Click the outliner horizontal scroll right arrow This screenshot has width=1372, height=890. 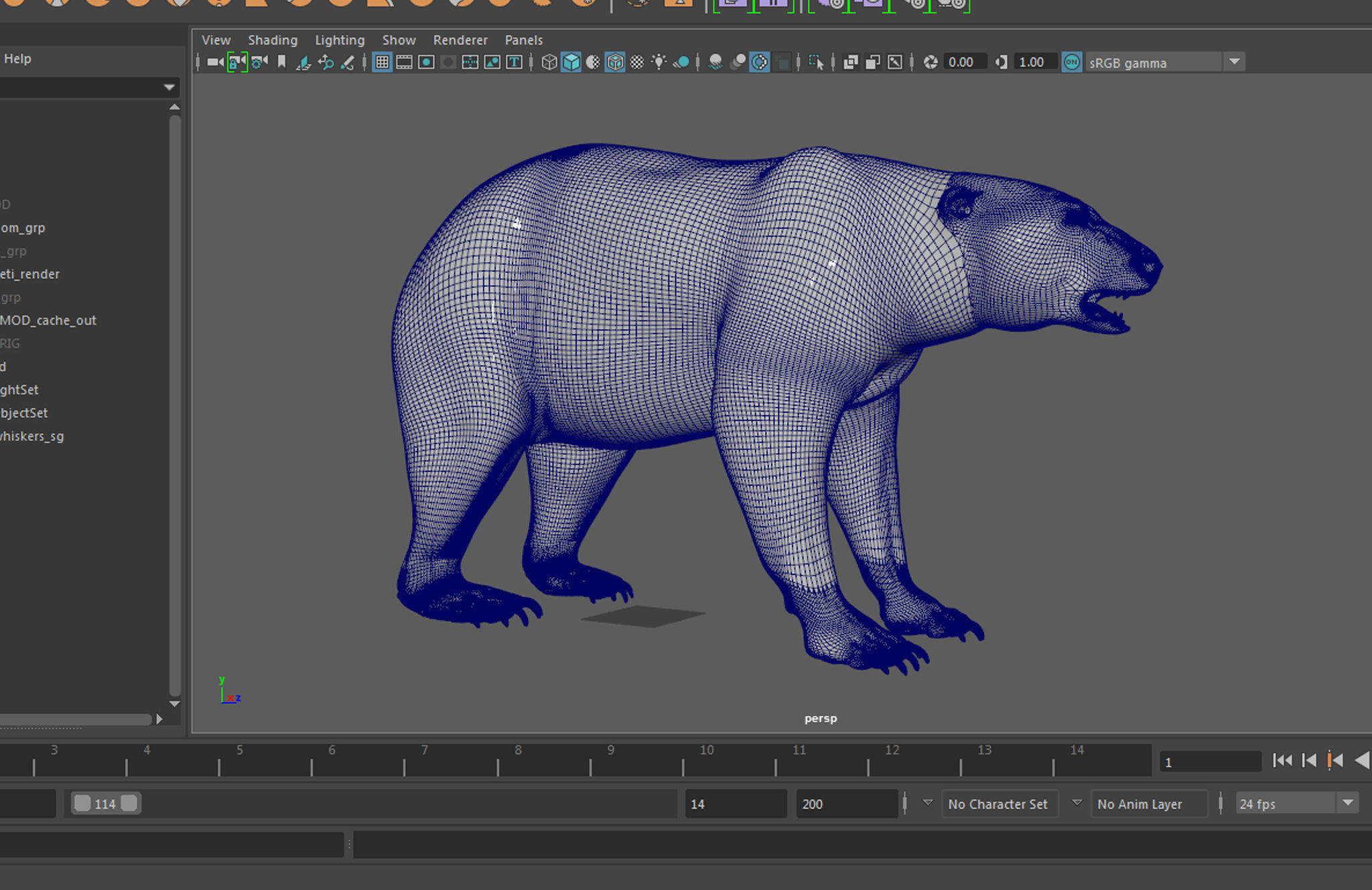point(159,719)
